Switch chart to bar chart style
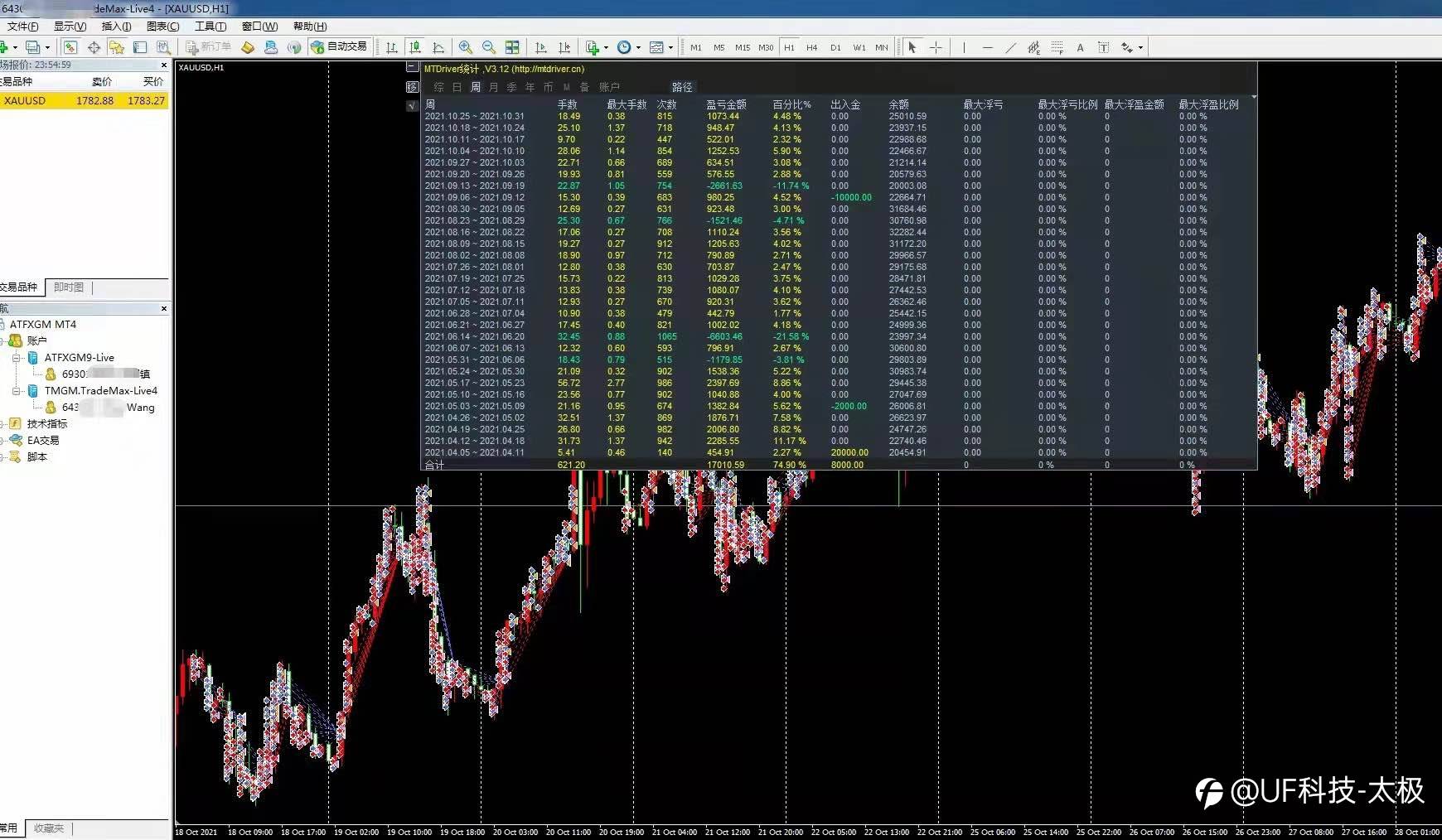This screenshot has height=840, width=1442. click(392, 47)
